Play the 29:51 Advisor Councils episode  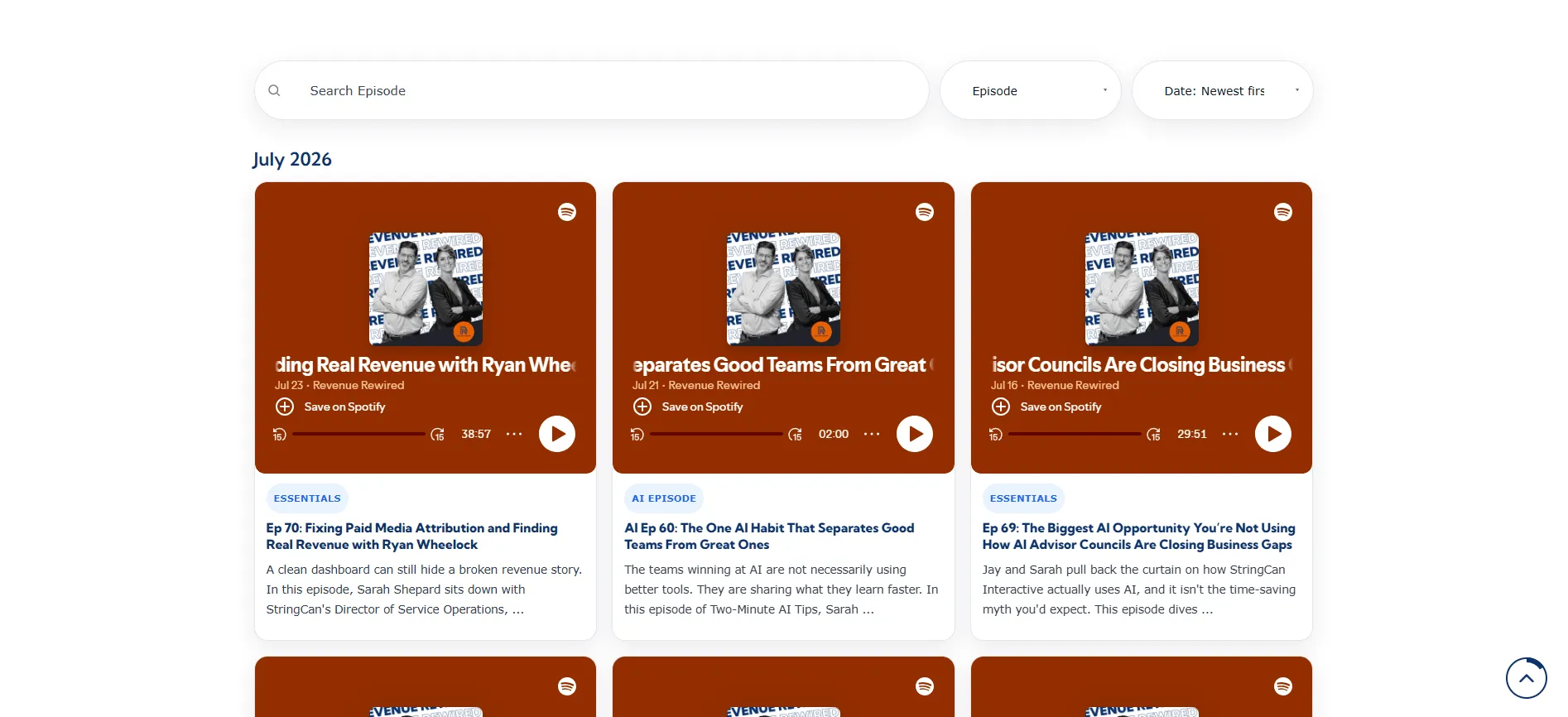(x=1273, y=434)
